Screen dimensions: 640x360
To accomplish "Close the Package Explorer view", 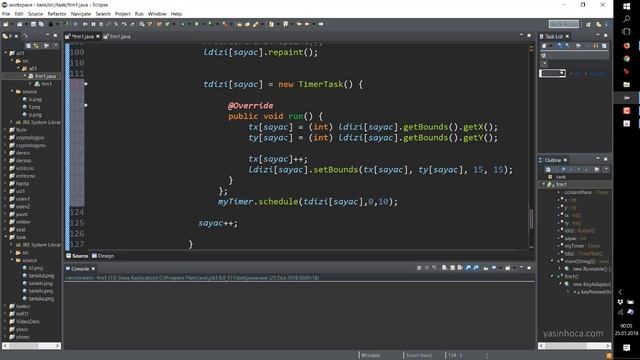I will click(x=16, y=36).
